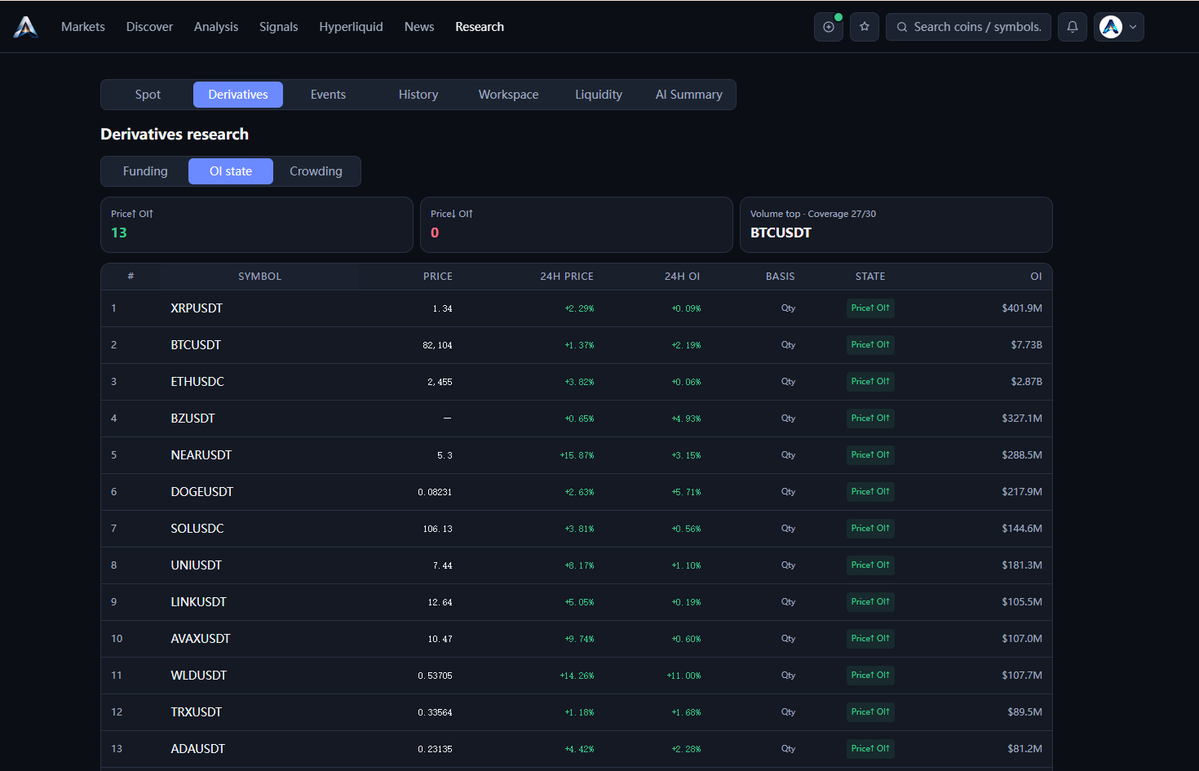
Task: Open the BTCUSDT row in the table
Action: point(577,345)
